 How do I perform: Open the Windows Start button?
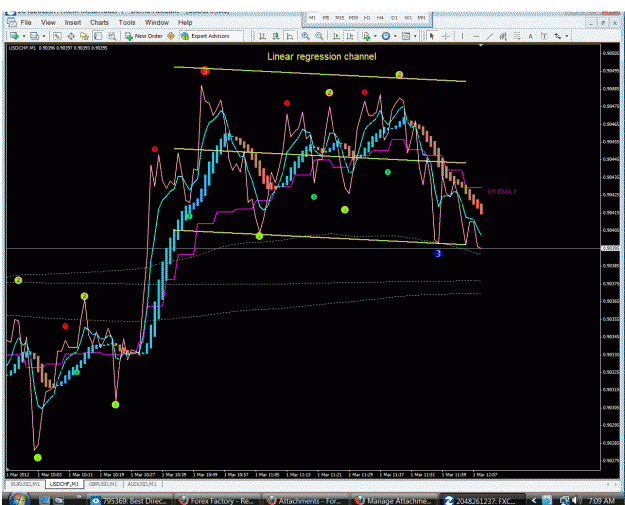point(18,499)
